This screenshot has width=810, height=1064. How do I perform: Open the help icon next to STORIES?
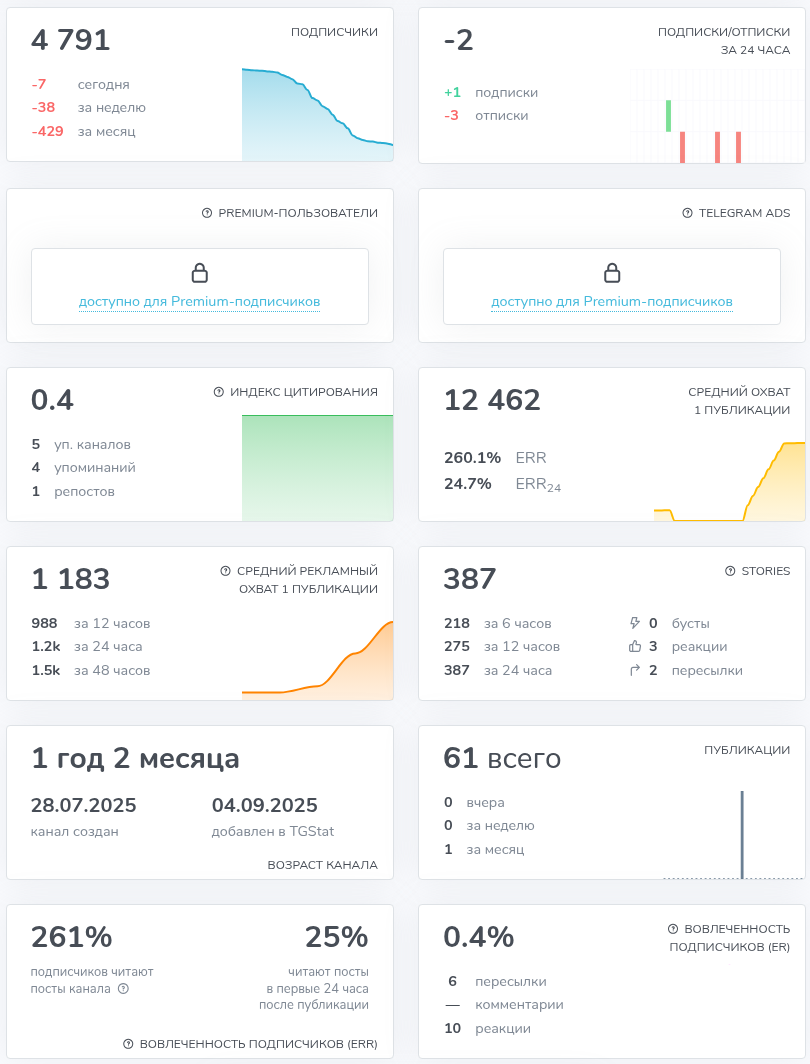pyautogui.click(x=730, y=571)
